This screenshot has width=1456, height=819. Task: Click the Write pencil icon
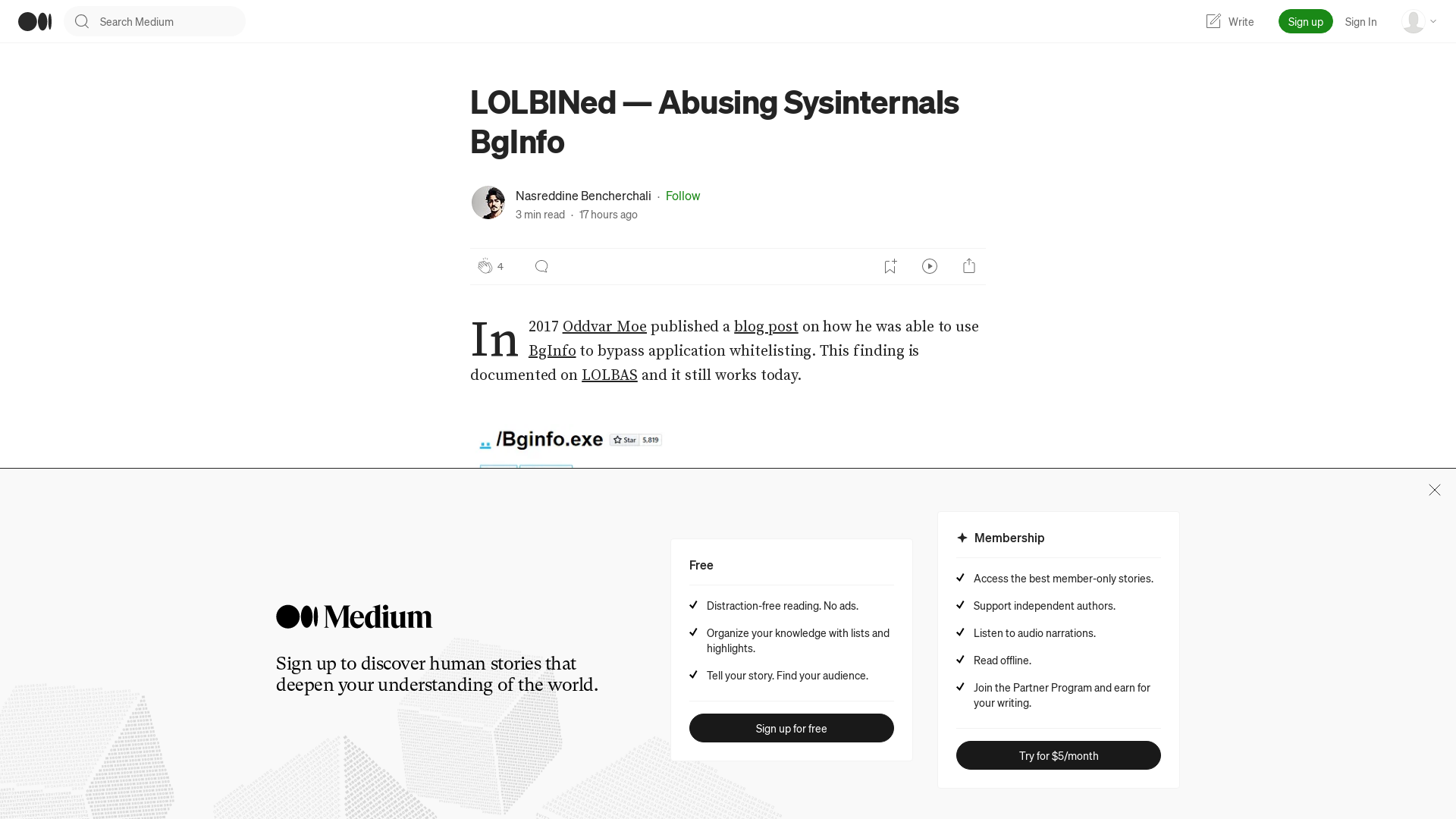[x=1213, y=21]
